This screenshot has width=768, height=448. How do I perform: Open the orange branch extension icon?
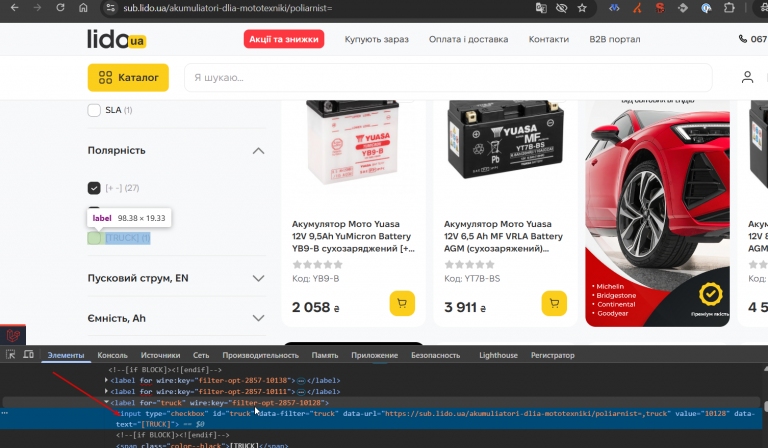coord(637,8)
